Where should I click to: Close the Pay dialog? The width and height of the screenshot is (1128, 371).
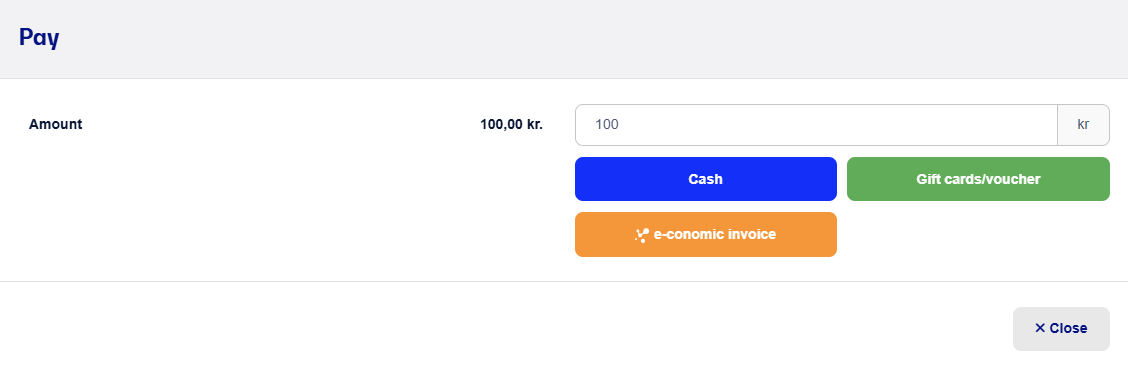[1061, 329]
